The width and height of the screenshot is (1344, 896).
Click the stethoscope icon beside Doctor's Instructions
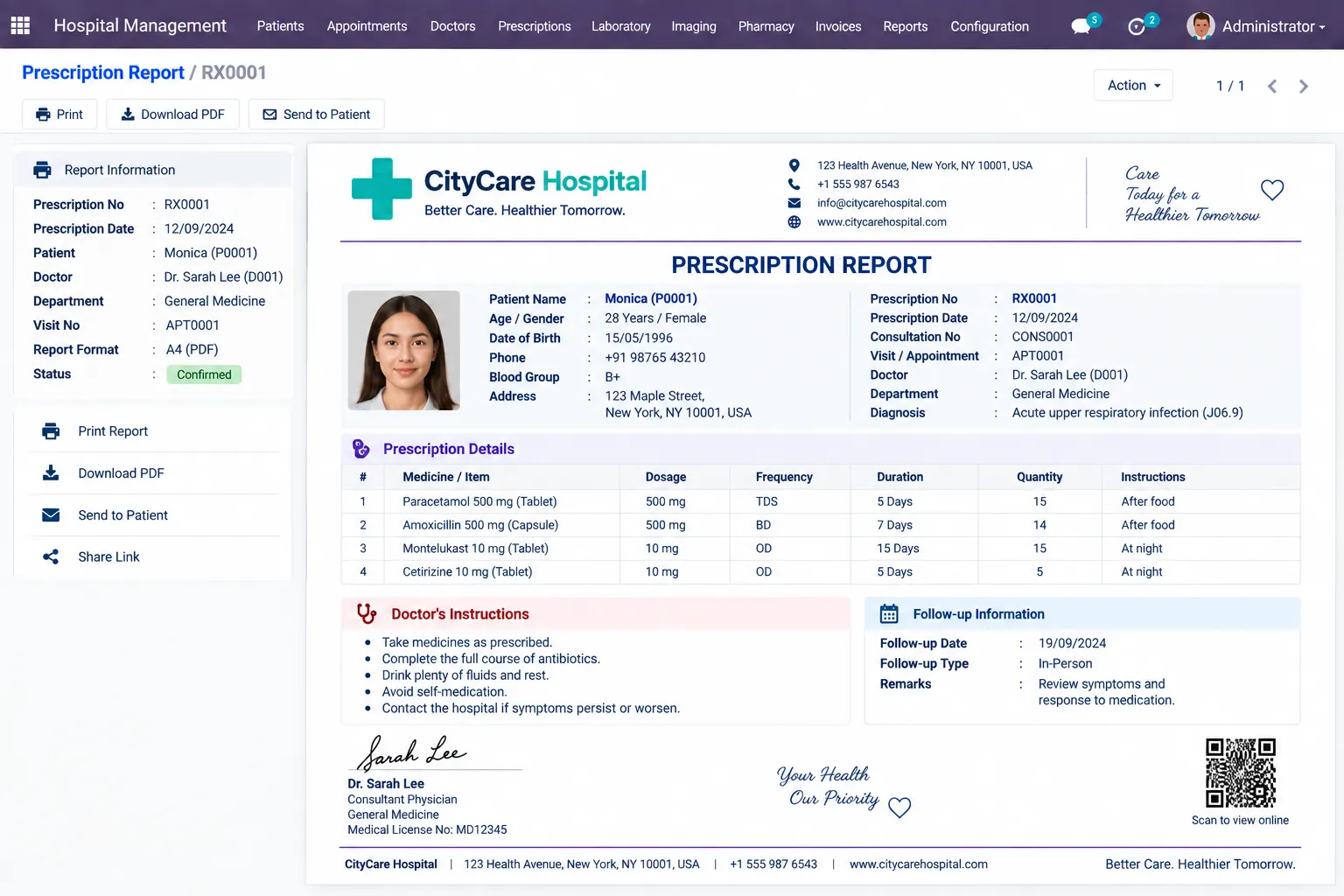[x=367, y=614]
